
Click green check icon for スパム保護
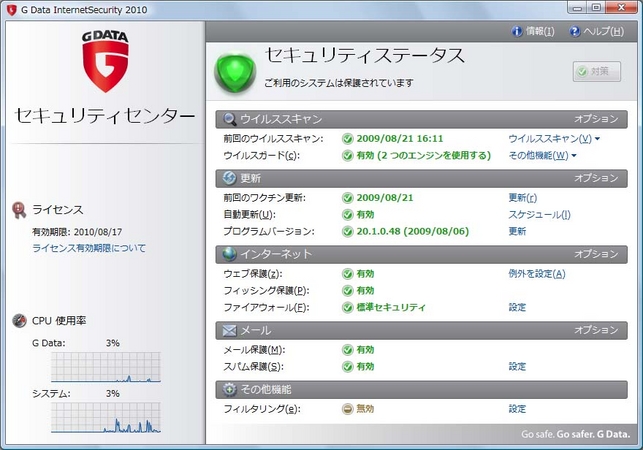(347, 367)
